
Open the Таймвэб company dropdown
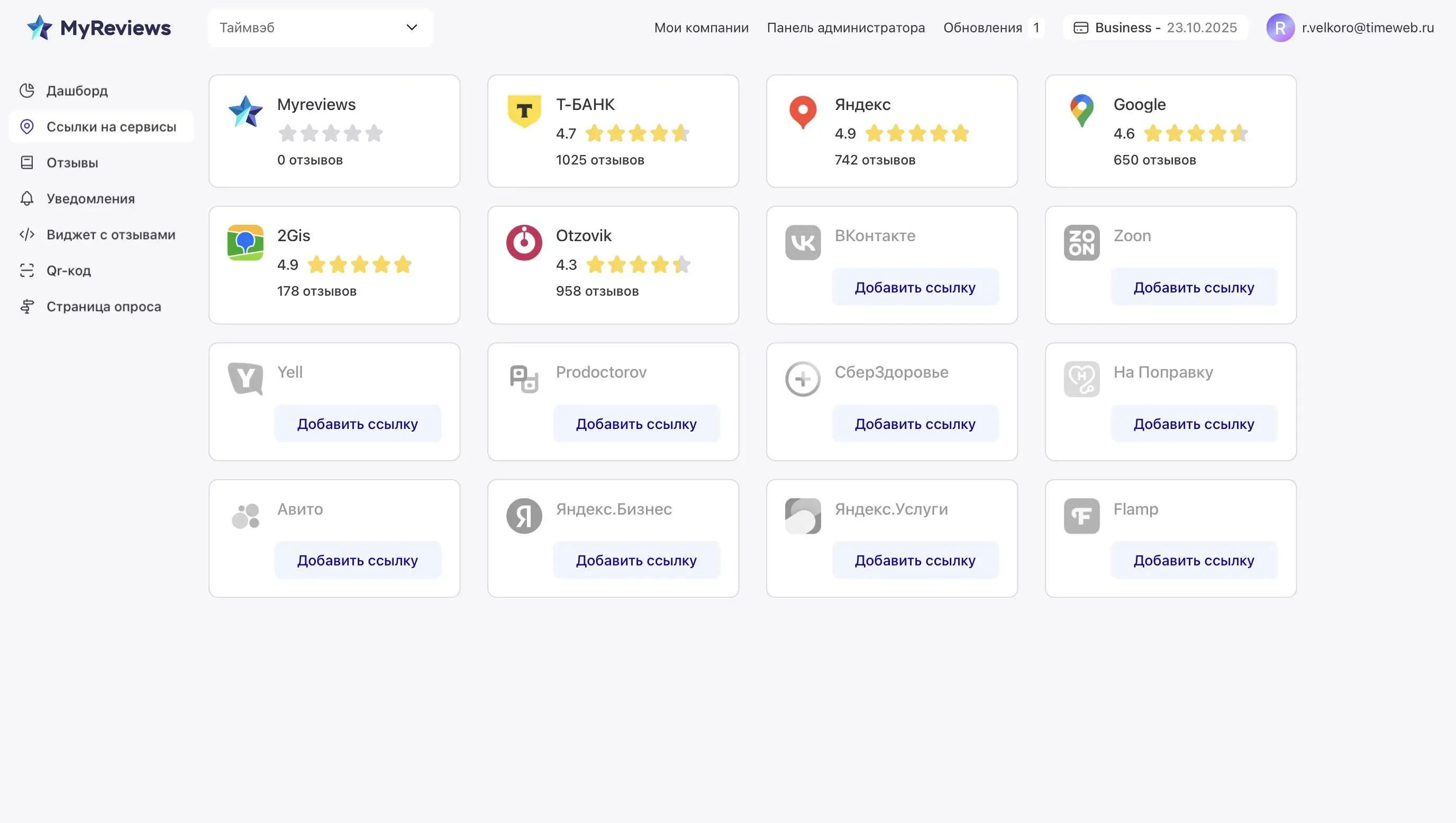(320, 28)
